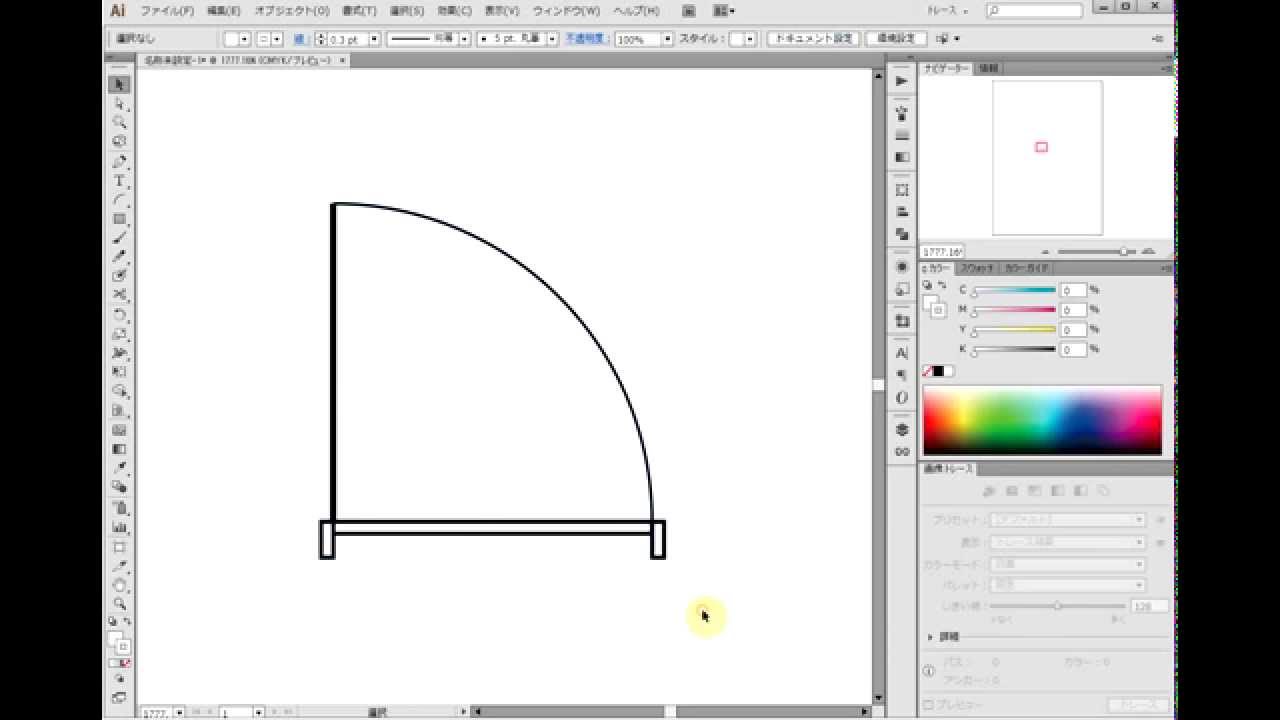
Task: Click the Black K slider track
Action: point(1014,349)
